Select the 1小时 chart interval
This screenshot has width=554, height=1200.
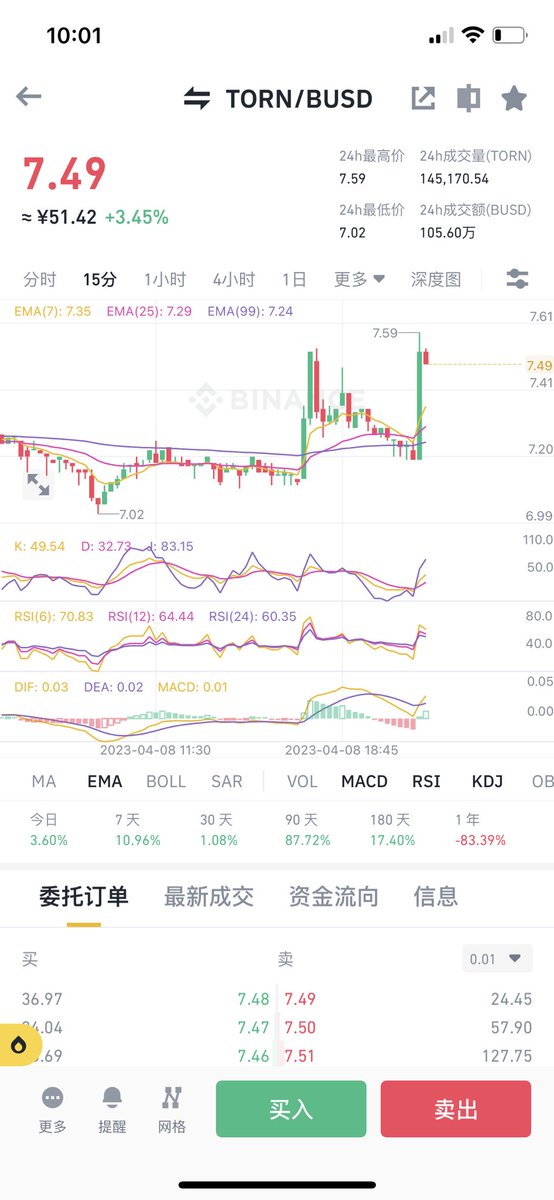tap(165, 280)
